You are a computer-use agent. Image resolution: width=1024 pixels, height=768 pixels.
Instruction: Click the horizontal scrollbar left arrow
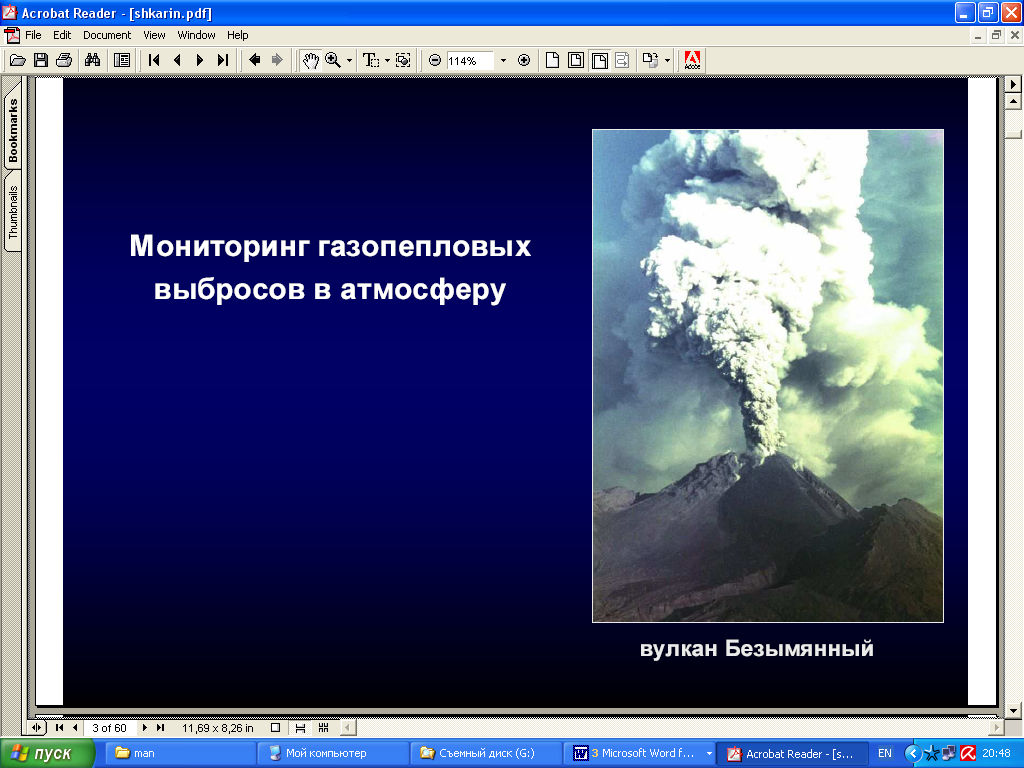348,728
